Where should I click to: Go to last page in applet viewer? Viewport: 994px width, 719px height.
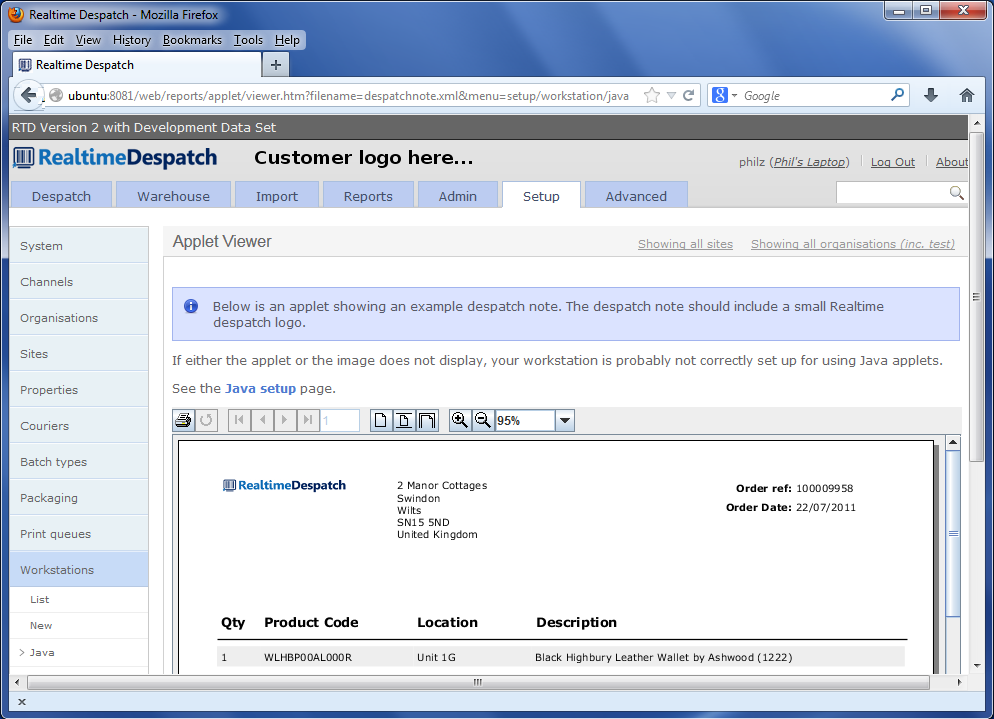[x=307, y=420]
